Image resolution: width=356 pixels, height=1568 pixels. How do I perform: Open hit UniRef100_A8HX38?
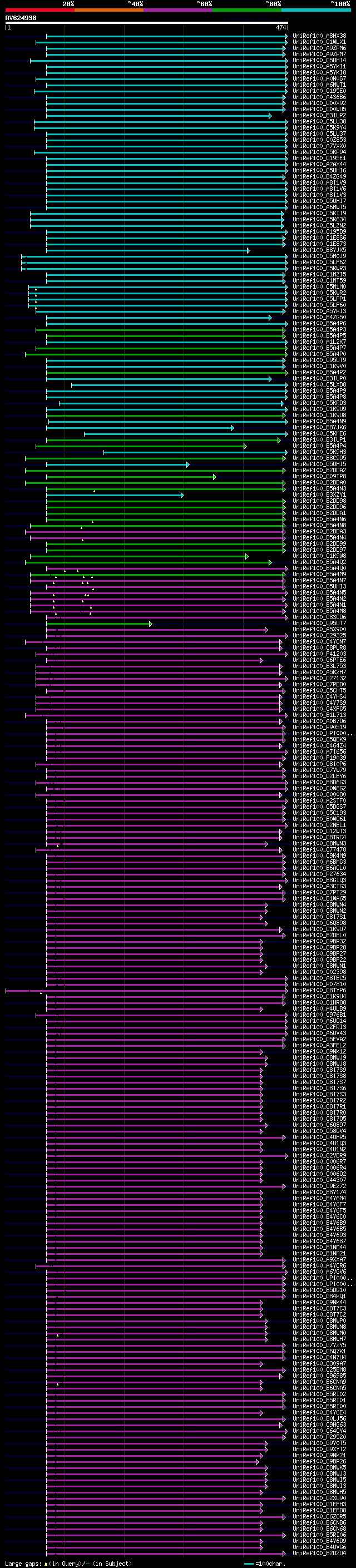coord(319,36)
